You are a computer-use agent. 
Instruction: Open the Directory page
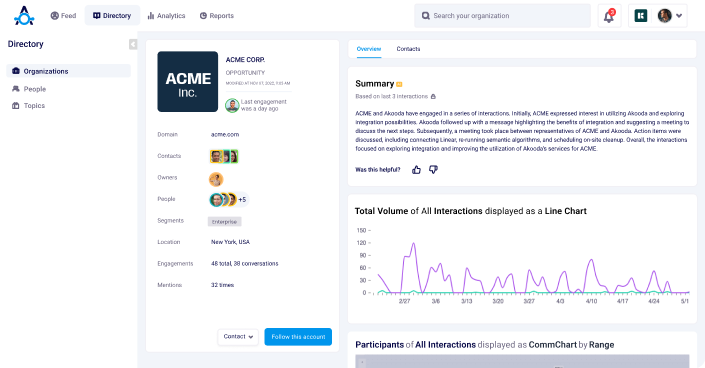click(x=112, y=16)
